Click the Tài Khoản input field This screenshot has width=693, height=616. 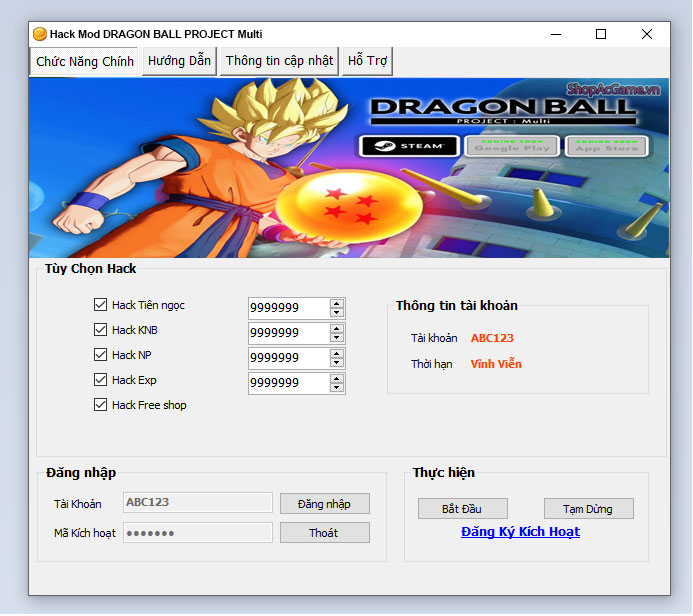tap(198, 502)
